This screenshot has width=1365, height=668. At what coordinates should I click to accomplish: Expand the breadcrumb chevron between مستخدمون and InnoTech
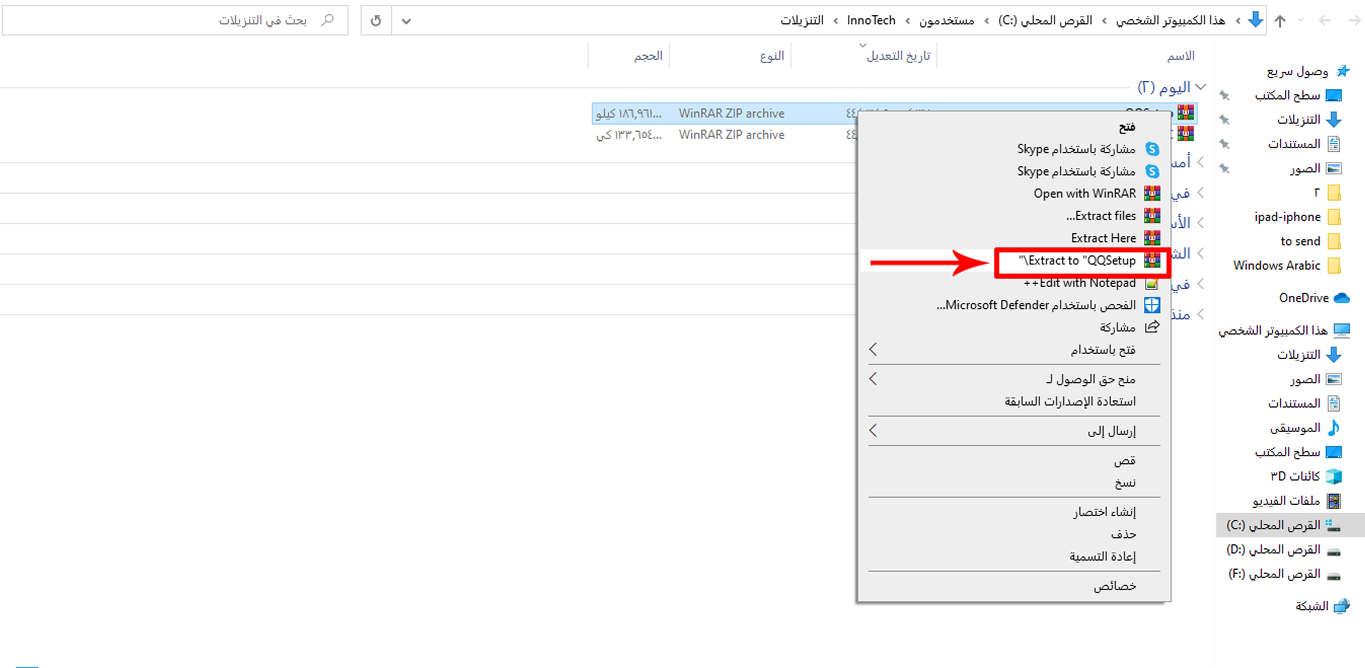coord(908,20)
